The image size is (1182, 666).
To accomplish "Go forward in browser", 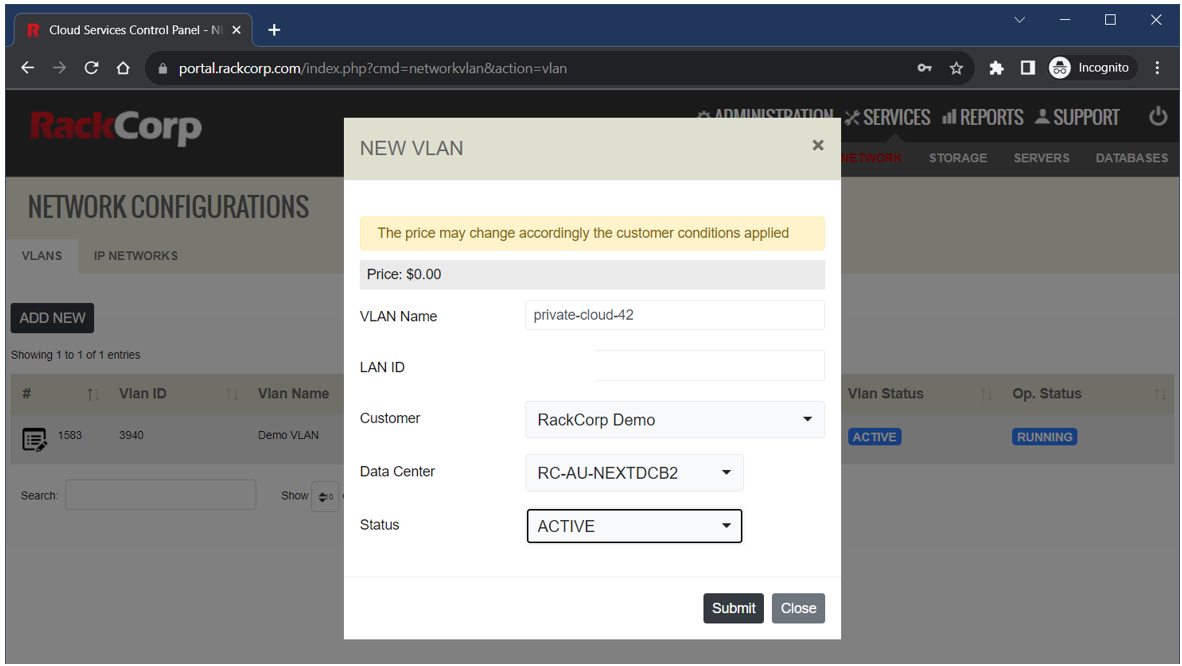I will pos(60,68).
